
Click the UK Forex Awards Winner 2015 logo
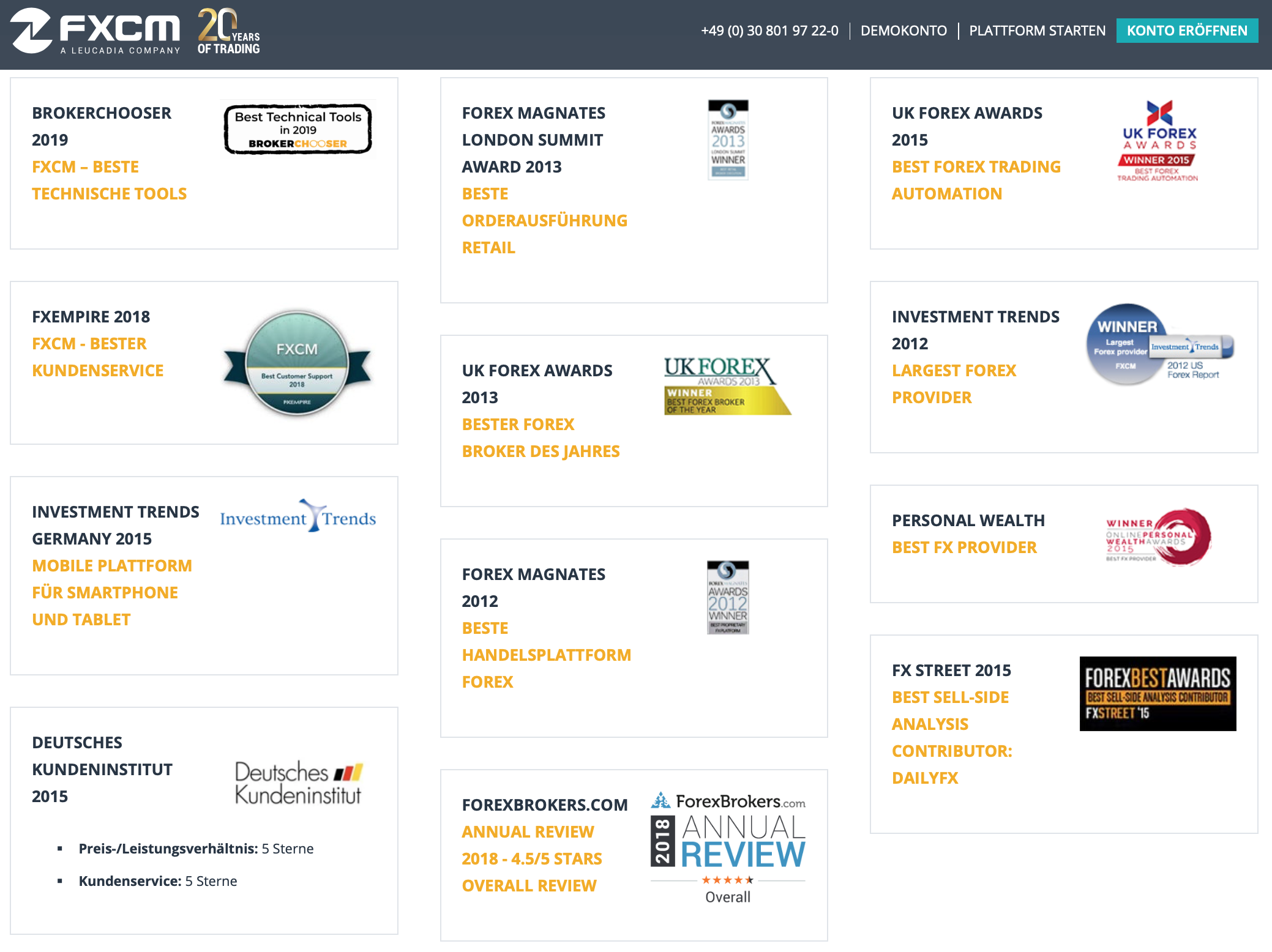coord(1158,141)
